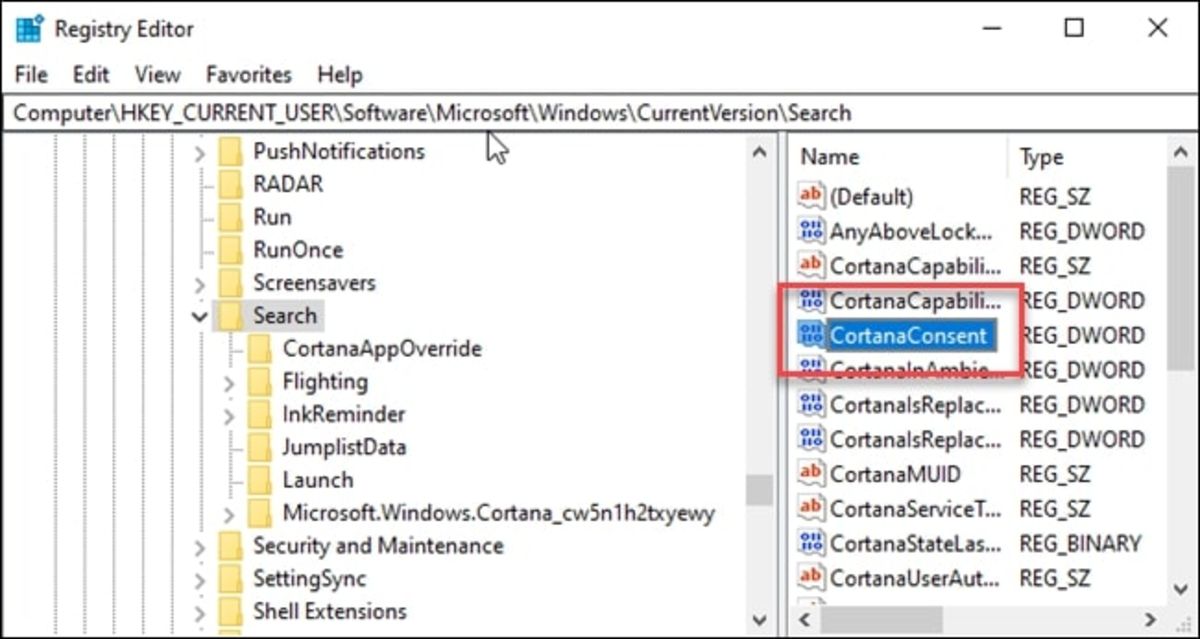The height and width of the screenshot is (639, 1200).
Task: Click the RADAR folder icon
Action: coord(231,185)
